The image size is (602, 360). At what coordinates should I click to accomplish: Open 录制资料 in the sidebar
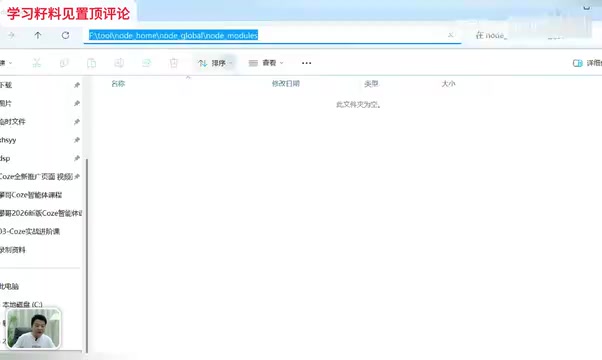click(40, 250)
